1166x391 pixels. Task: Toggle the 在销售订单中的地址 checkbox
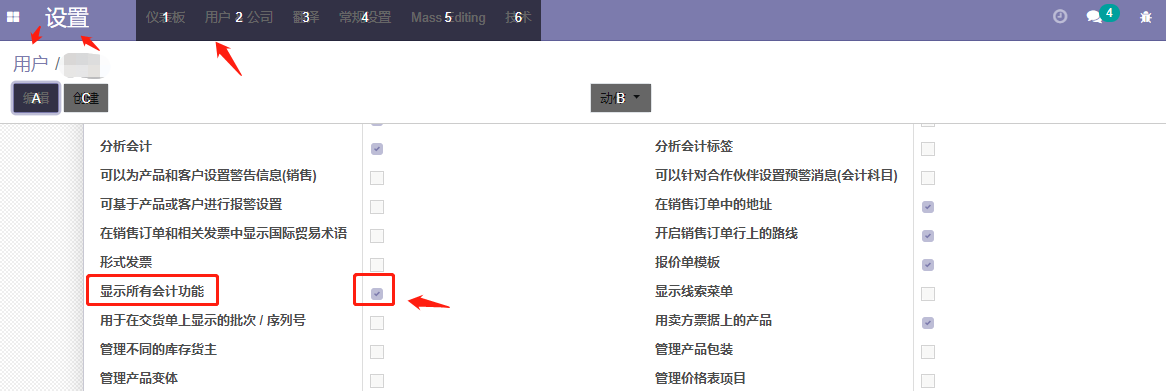927,207
